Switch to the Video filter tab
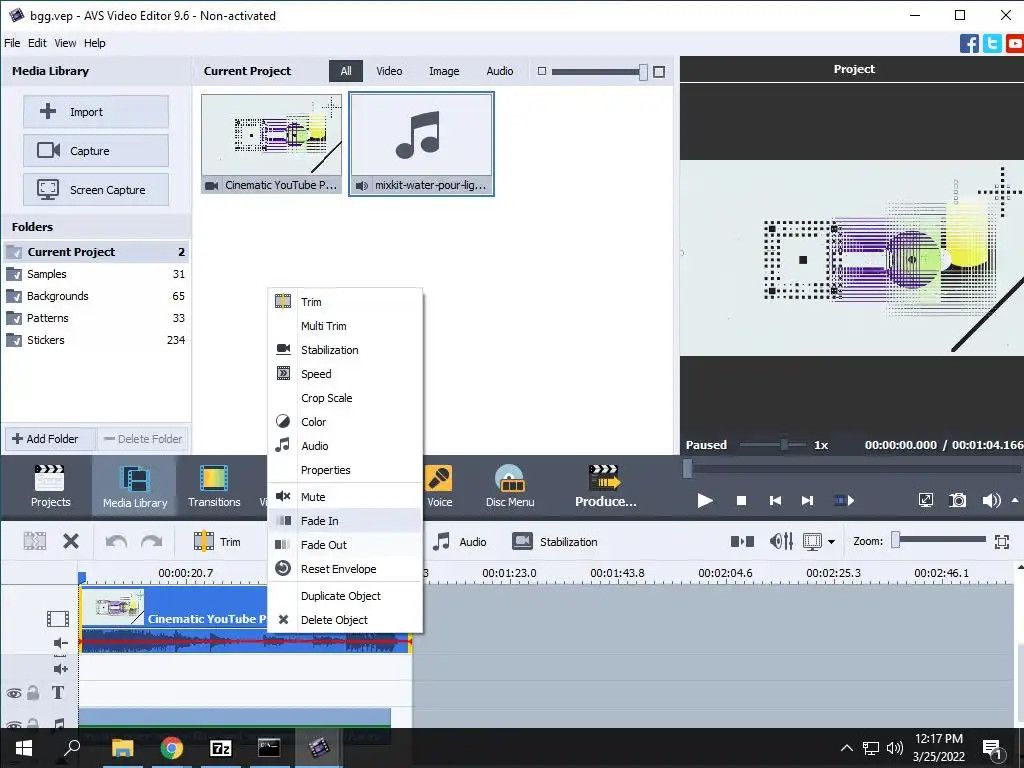 pyautogui.click(x=389, y=71)
